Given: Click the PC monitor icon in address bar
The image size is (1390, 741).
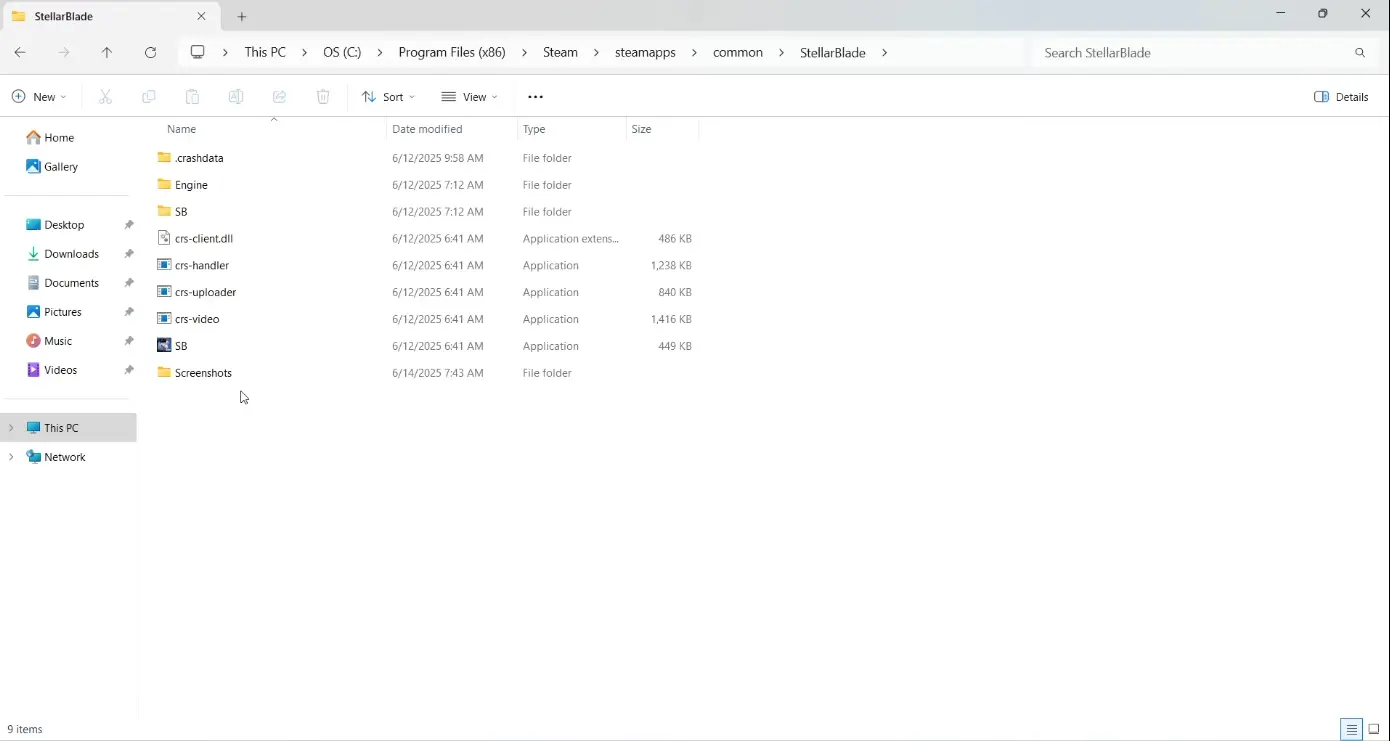Looking at the screenshot, I should (x=197, y=52).
